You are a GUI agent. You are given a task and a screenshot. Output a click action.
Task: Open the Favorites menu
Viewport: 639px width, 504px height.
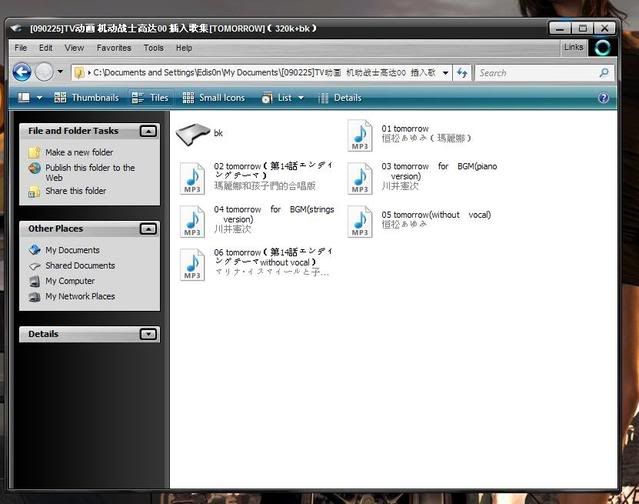(x=113, y=47)
